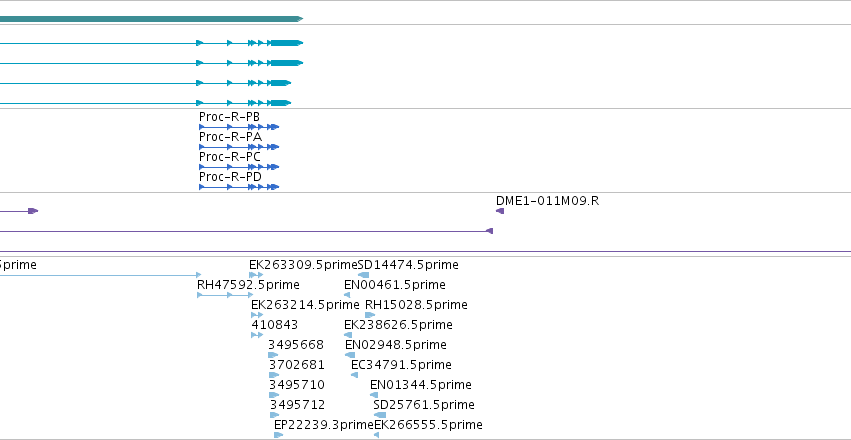
Task: Click the EC34791.5prime label
Action: pyautogui.click(x=401, y=365)
